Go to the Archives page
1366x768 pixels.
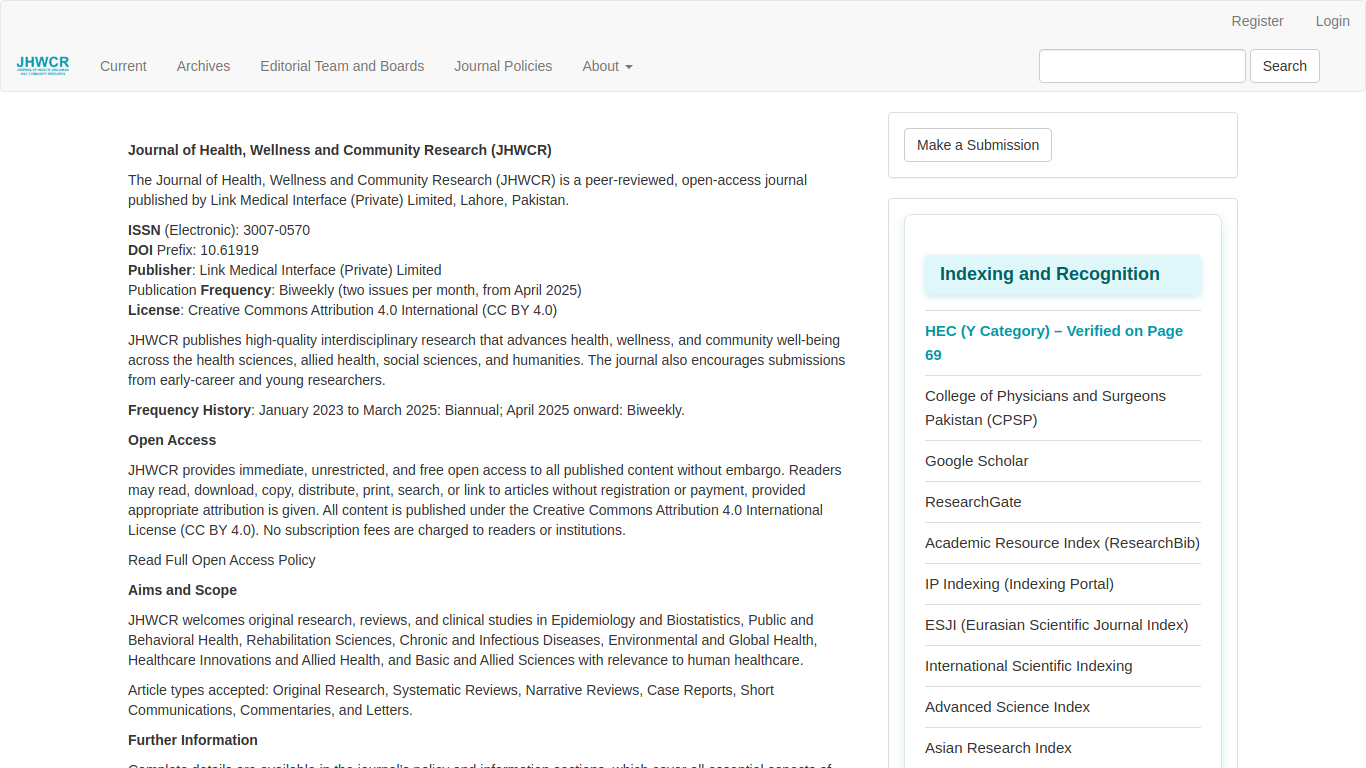point(203,66)
